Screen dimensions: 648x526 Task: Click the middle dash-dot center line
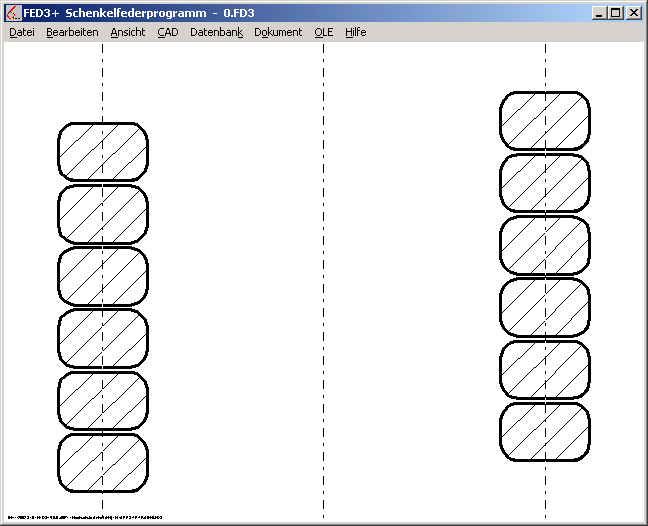(323, 280)
